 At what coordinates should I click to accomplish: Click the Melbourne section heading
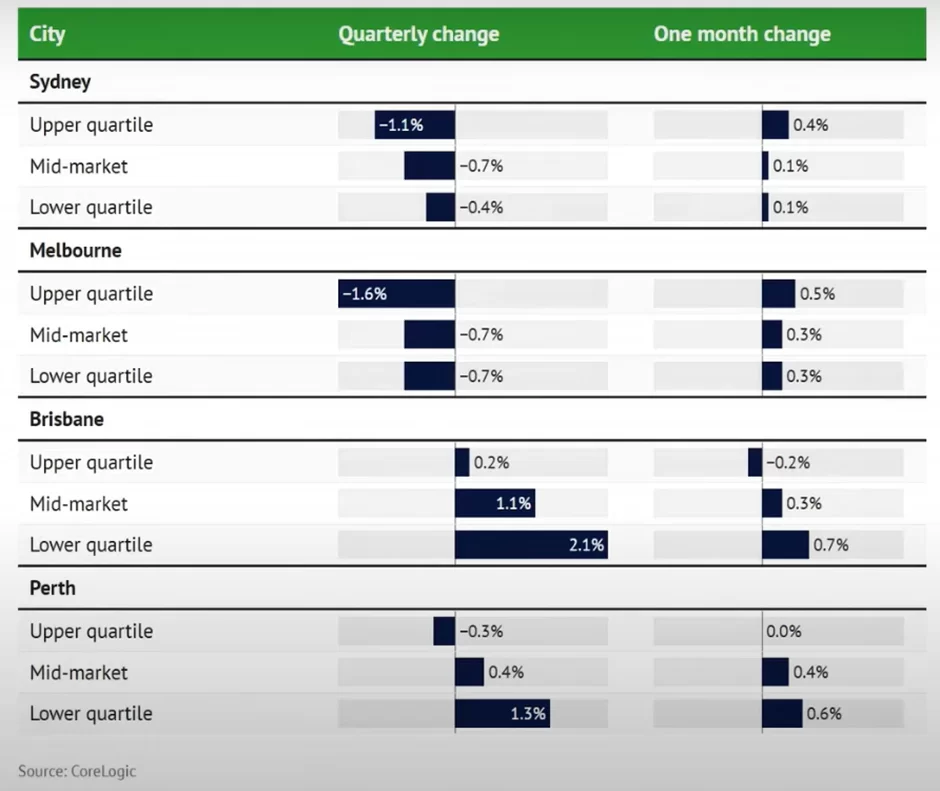(75, 251)
